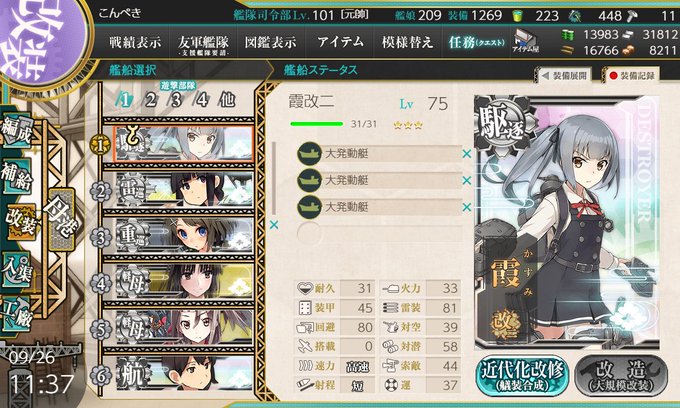Open the アイテム屋 item shop icon
Viewport: 680px width, 408px height.
[x=525, y=42]
